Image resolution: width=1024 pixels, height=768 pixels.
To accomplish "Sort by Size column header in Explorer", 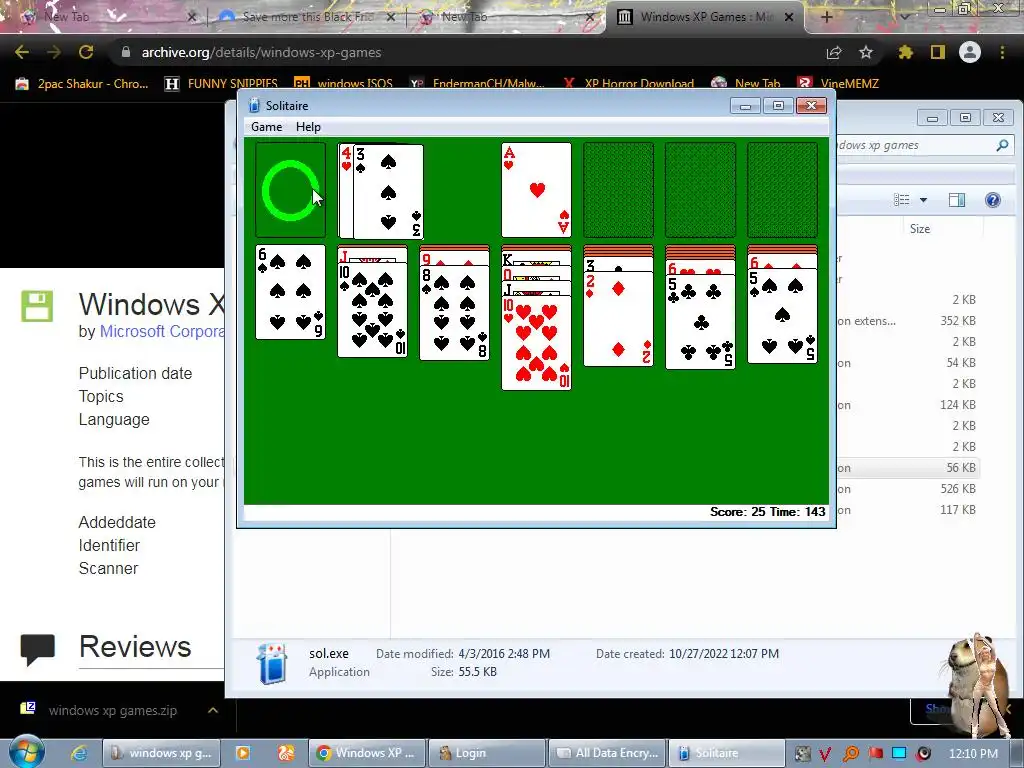I will pos(920,229).
